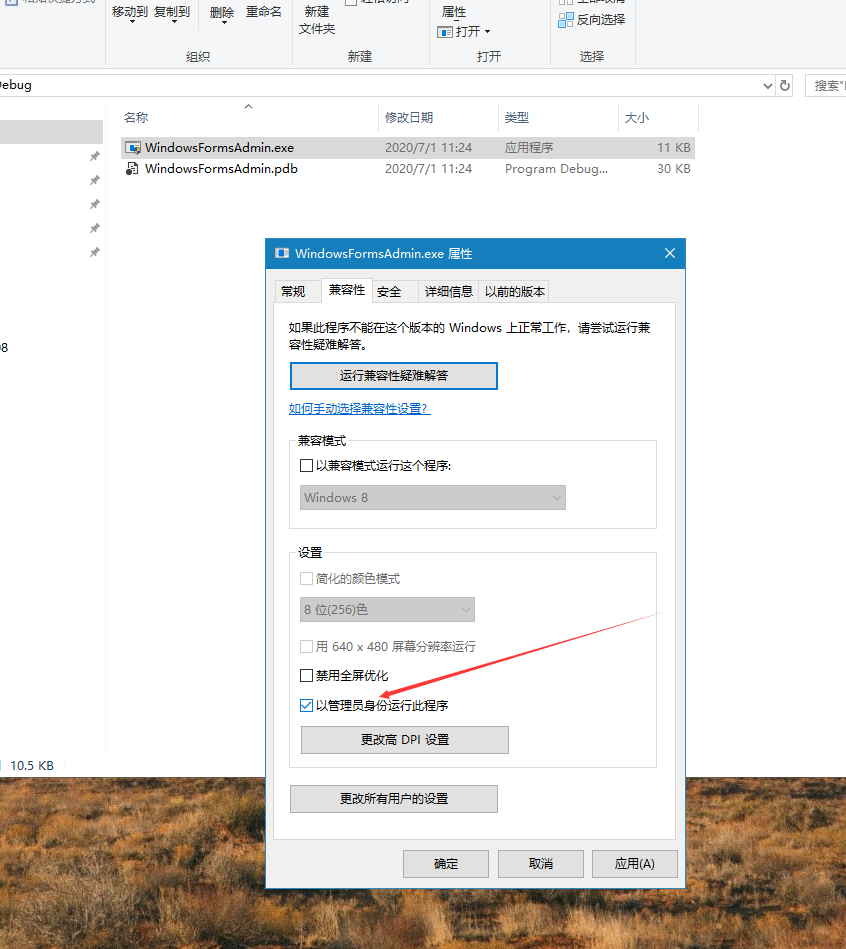The height and width of the screenshot is (949, 846).
Task: Open the 打开 dropdown arrow in ribbon
Action: click(488, 31)
